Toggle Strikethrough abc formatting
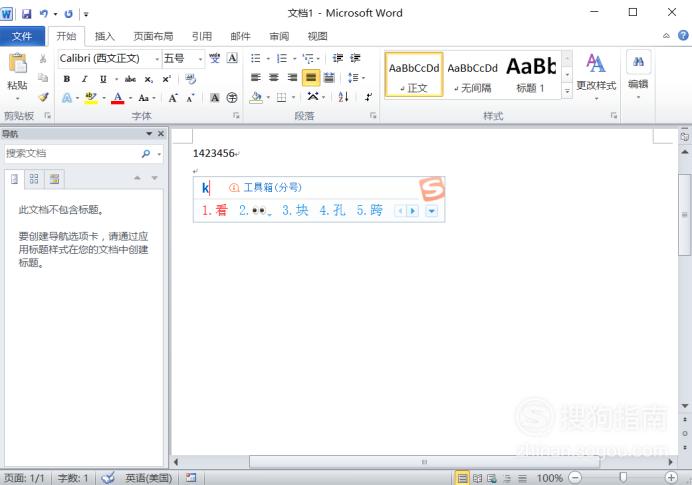 (x=130, y=79)
